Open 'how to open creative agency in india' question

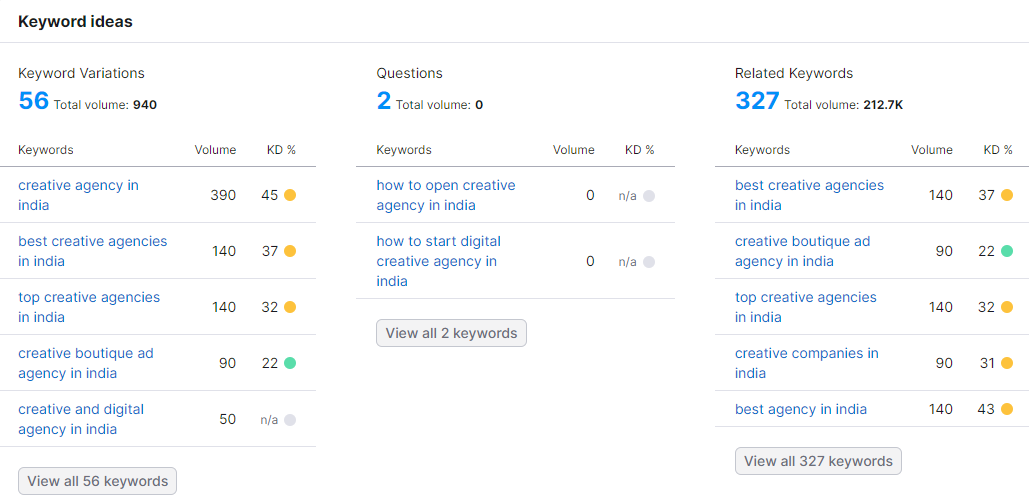(446, 195)
